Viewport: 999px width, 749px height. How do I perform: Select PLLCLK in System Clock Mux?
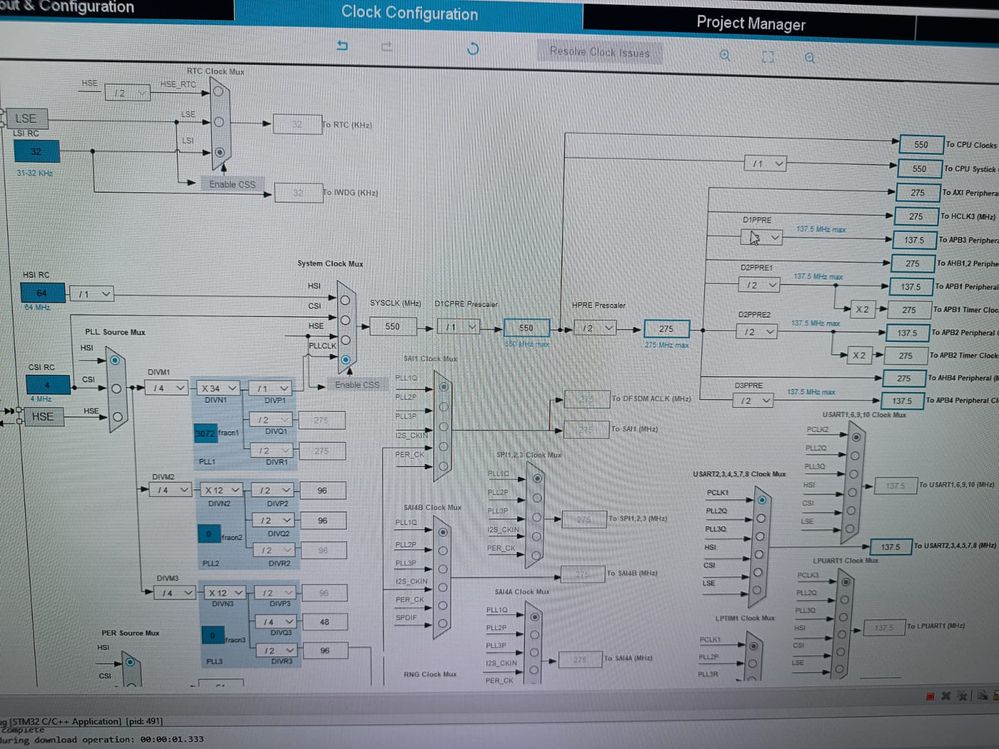click(x=345, y=360)
